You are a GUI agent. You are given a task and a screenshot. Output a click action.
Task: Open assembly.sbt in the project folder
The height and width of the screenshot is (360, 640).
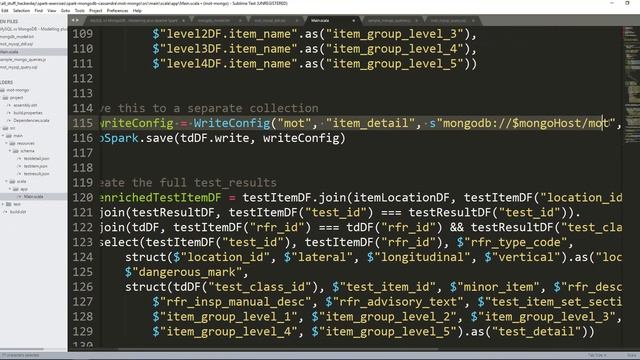tap(25, 105)
